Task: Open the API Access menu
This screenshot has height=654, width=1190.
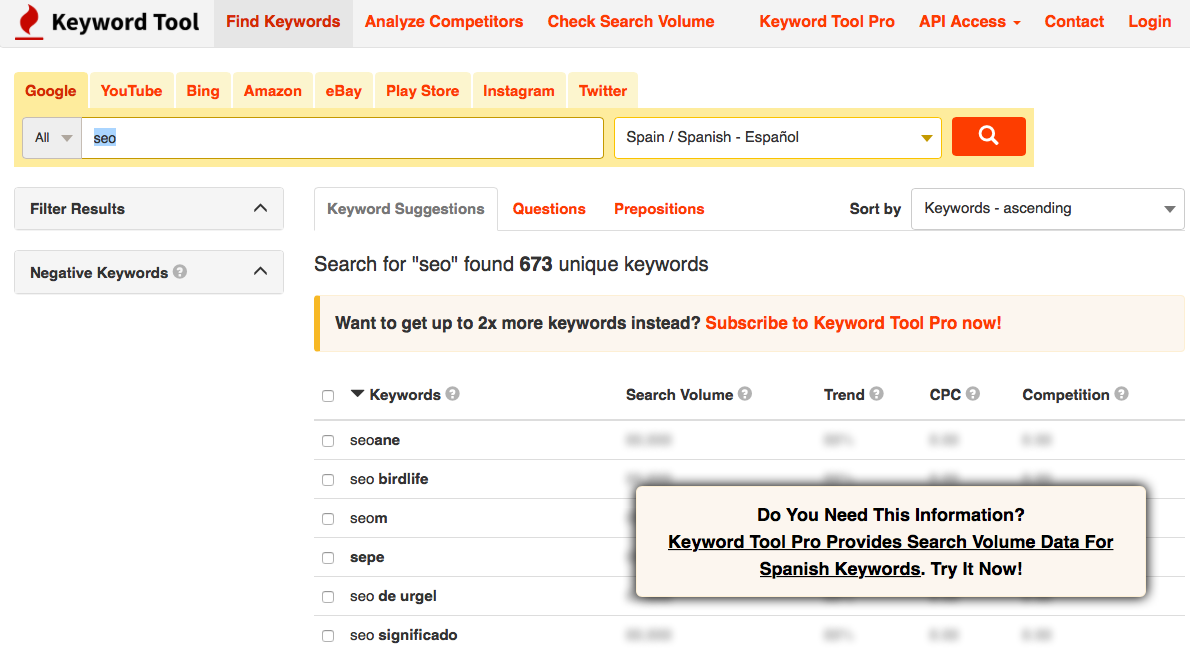Action: (969, 22)
